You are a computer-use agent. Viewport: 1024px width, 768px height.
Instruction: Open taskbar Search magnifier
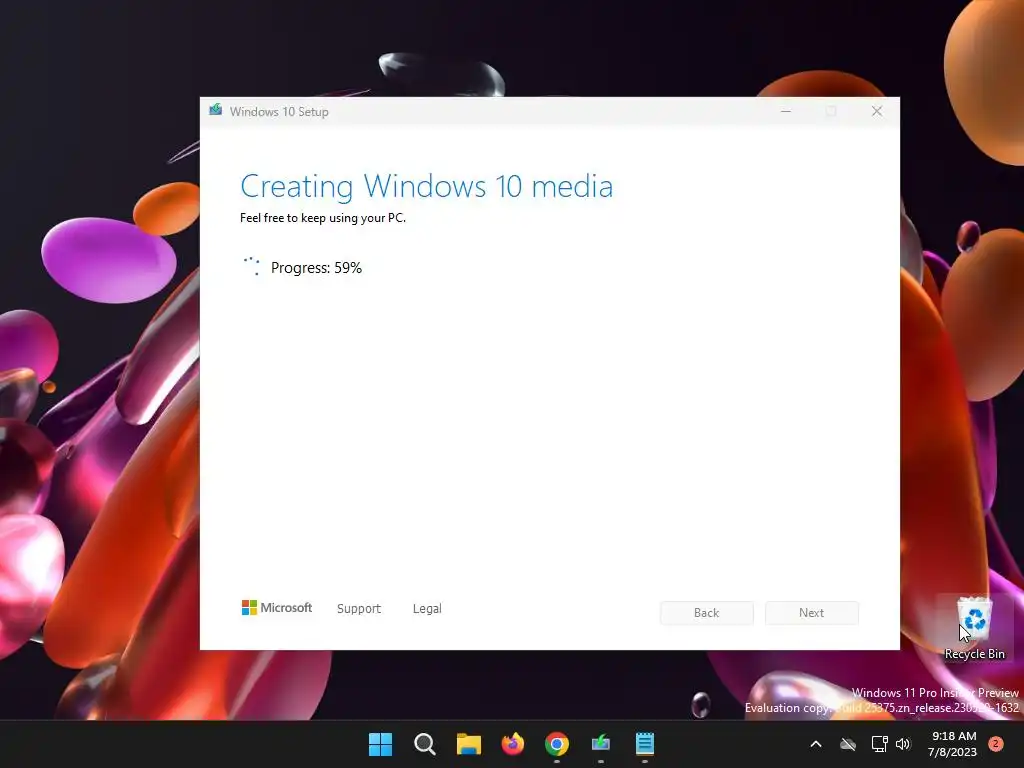coord(424,744)
